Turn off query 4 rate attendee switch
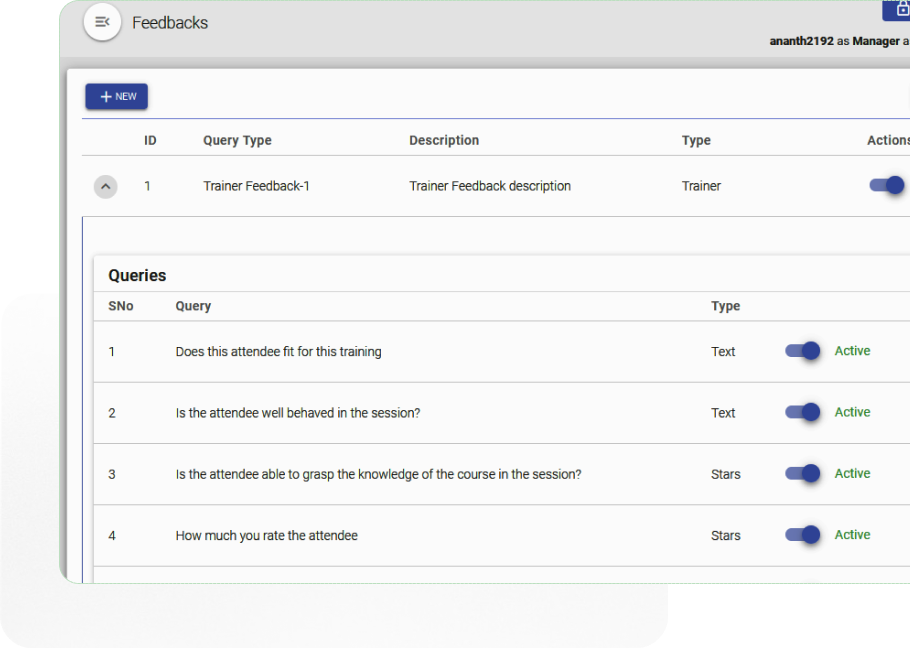This screenshot has width=910, height=648. (803, 535)
